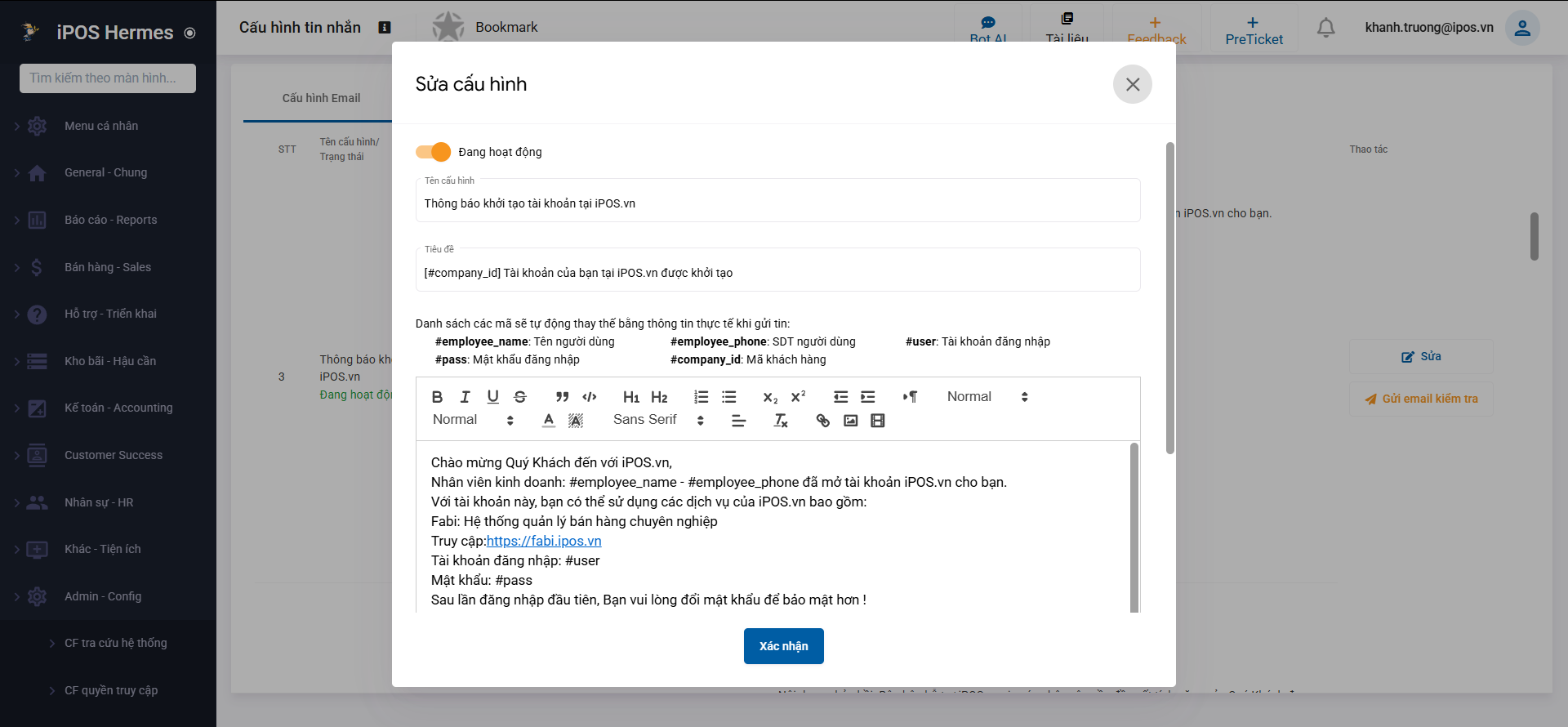Insert a video using the film icon

[878, 421]
